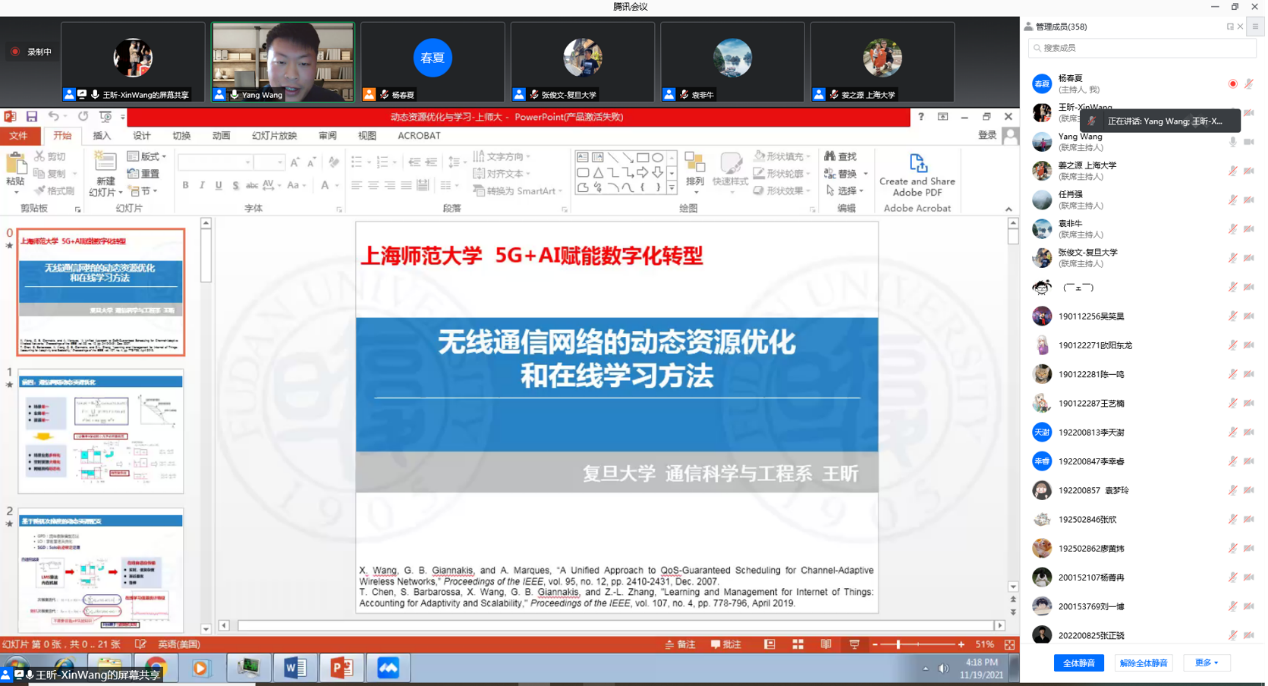Toggle camera for member 姜之源 上海大学
This screenshot has width=1268, height=686.
[1248, 171]
